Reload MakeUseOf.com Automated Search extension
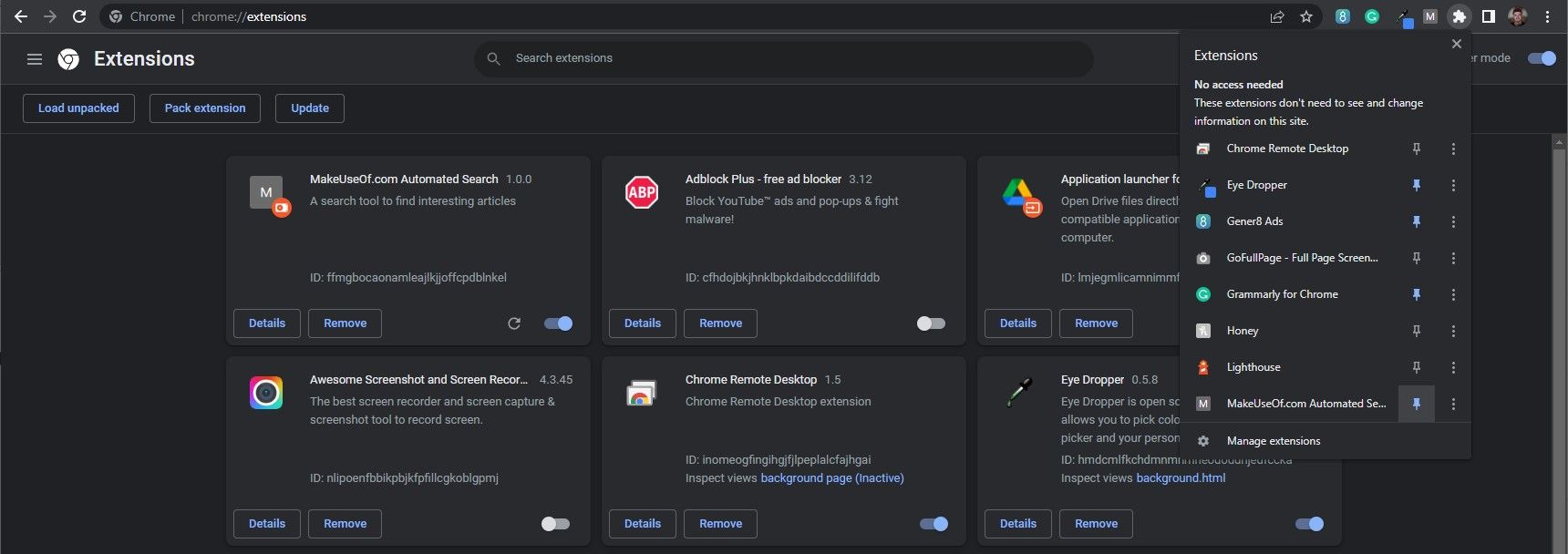The width and height of the screenshot is (1568, 554). (514, 323)
